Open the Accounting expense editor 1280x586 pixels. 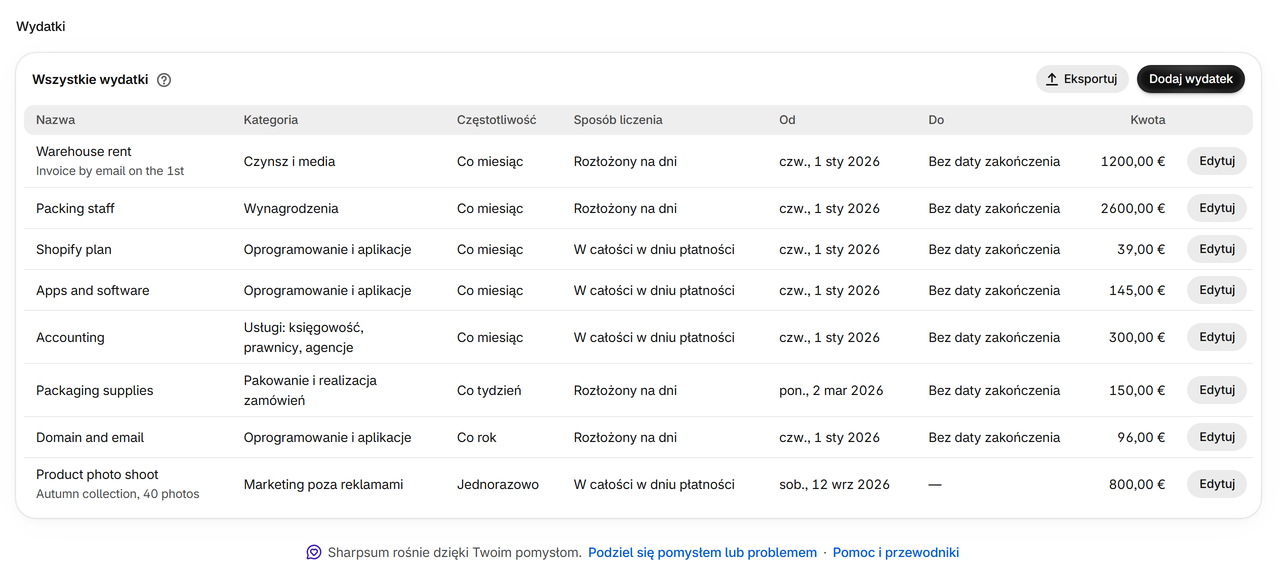click(x=1216, y=337)
